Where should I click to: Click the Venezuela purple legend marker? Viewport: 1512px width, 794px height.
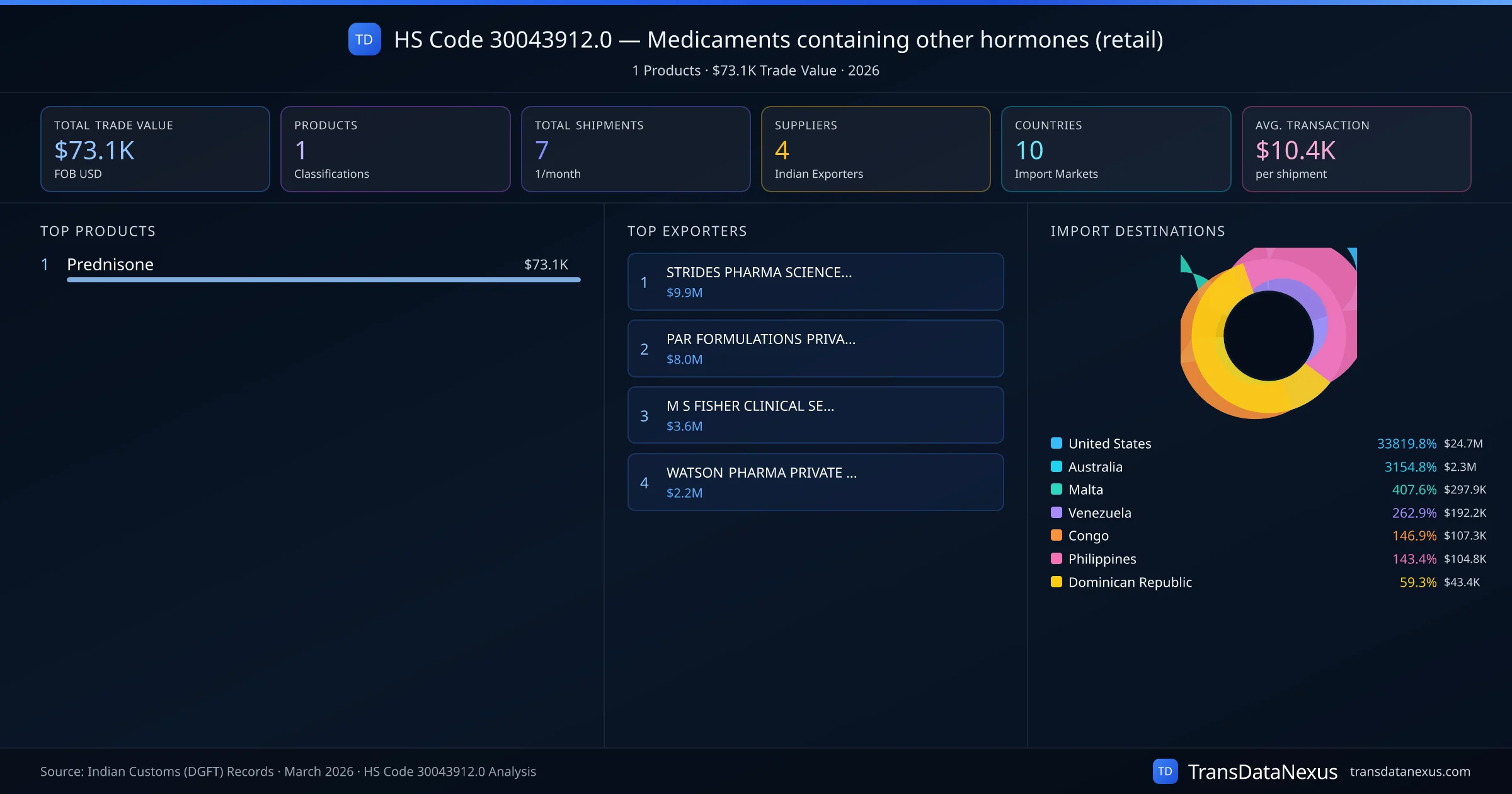pos(1056,512)
